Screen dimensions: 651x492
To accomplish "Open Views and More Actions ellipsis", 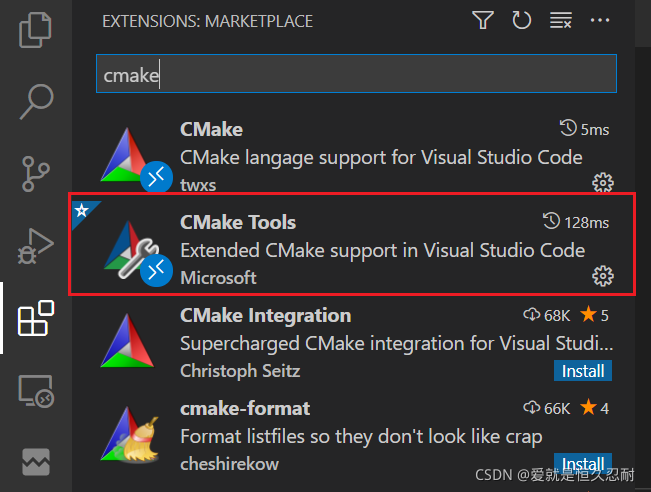I will [x=600, y=20].
